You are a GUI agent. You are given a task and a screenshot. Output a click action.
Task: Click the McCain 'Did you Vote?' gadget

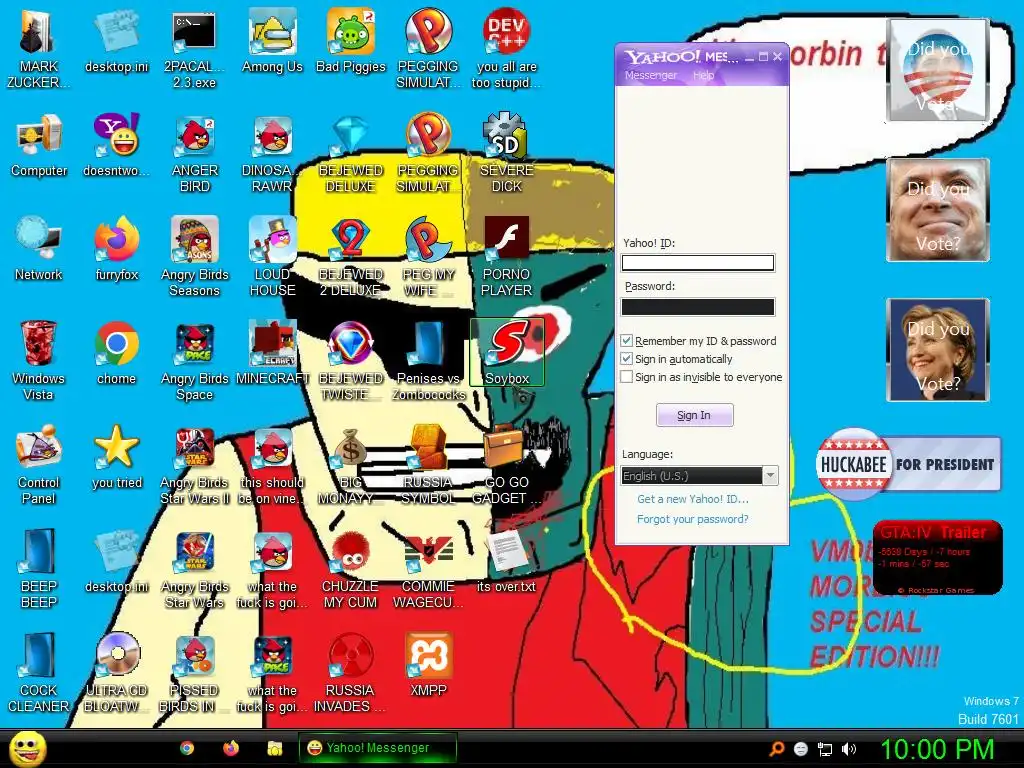[938, 210]
